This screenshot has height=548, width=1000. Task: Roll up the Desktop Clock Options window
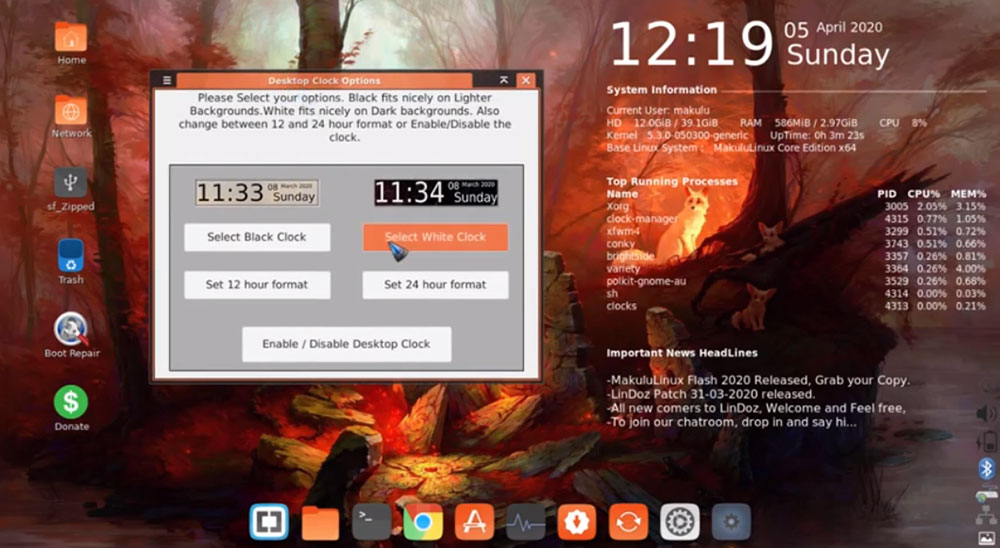[x=504, y=80]
